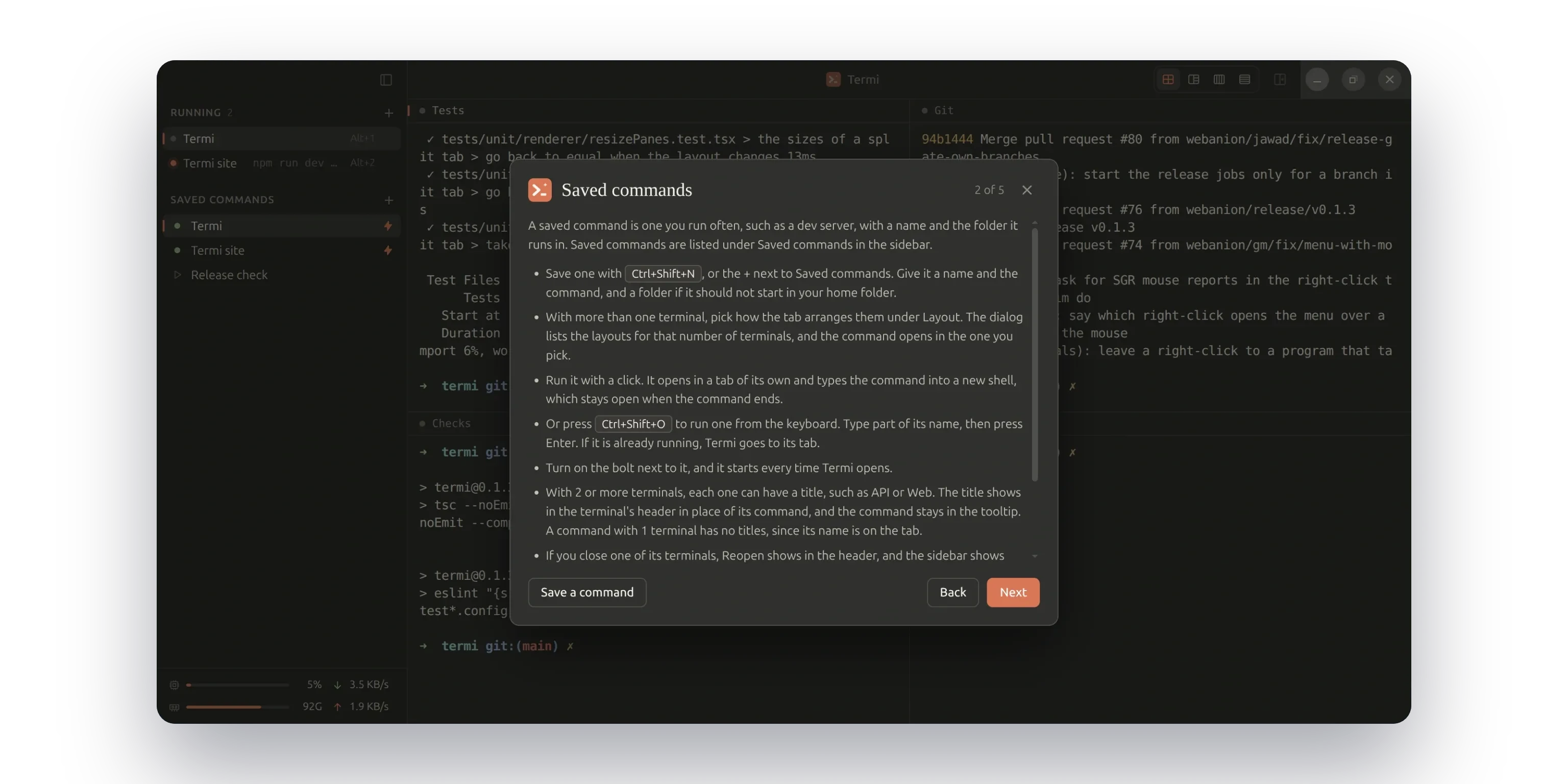1568x784 pixels.
Task: Click the 'Alt+2' shortcut hint
Action: click(x=362, y=163)
